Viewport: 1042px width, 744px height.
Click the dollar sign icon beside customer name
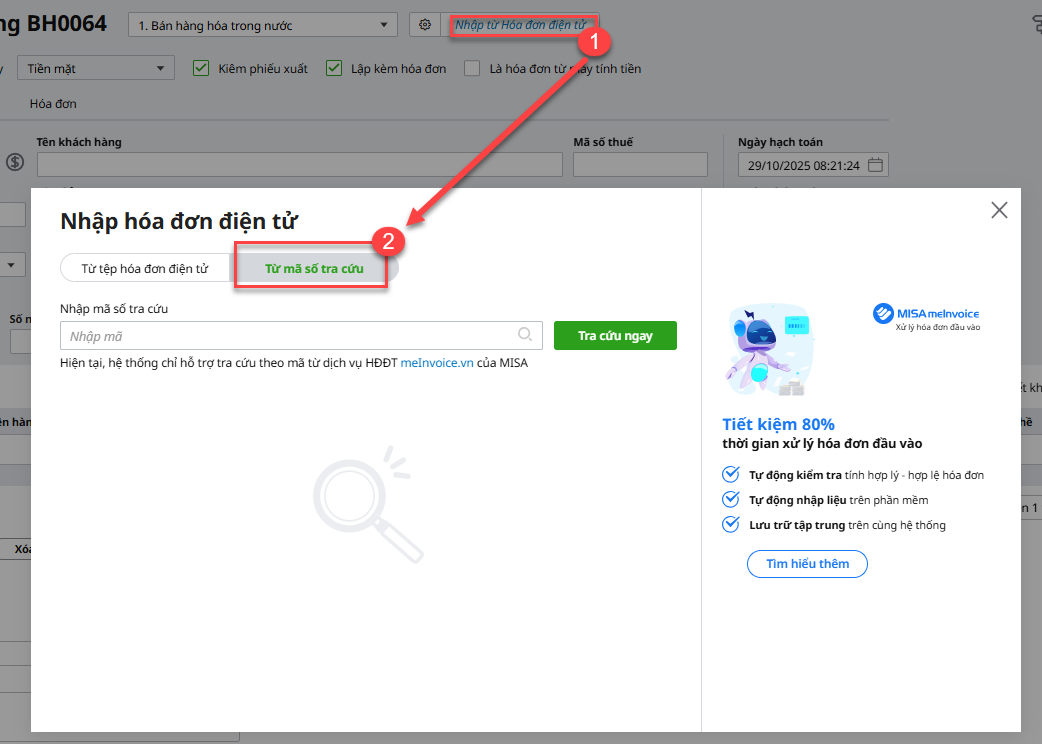point(15,162)
